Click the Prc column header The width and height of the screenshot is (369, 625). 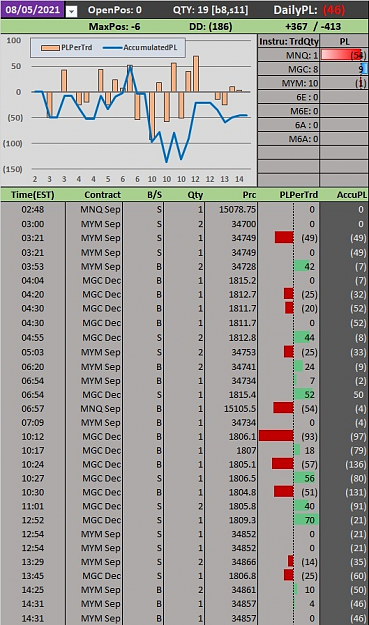[x=249, y=195]
